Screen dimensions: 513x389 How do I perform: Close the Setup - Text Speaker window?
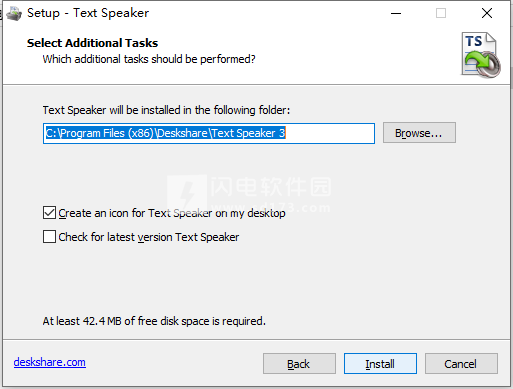(487, 13)
